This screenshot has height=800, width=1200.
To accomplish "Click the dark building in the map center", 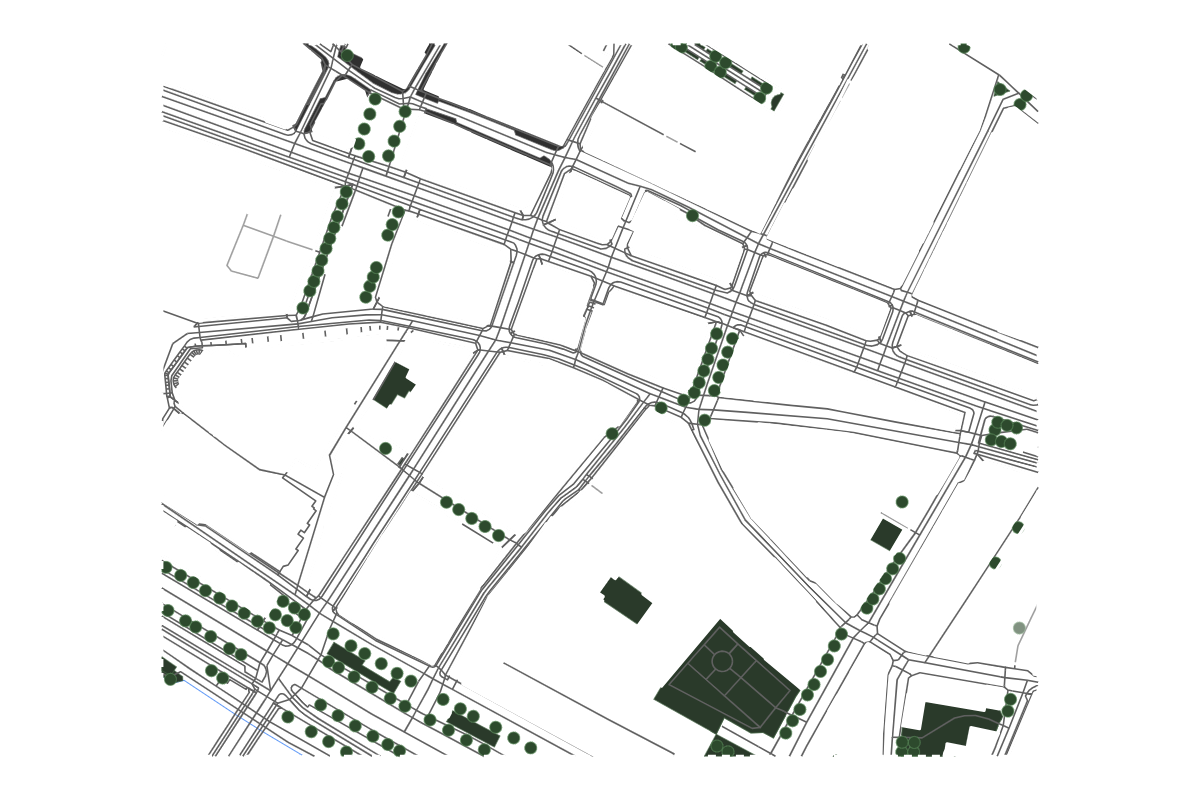I will pyautogui.click(x=626, y=600).
